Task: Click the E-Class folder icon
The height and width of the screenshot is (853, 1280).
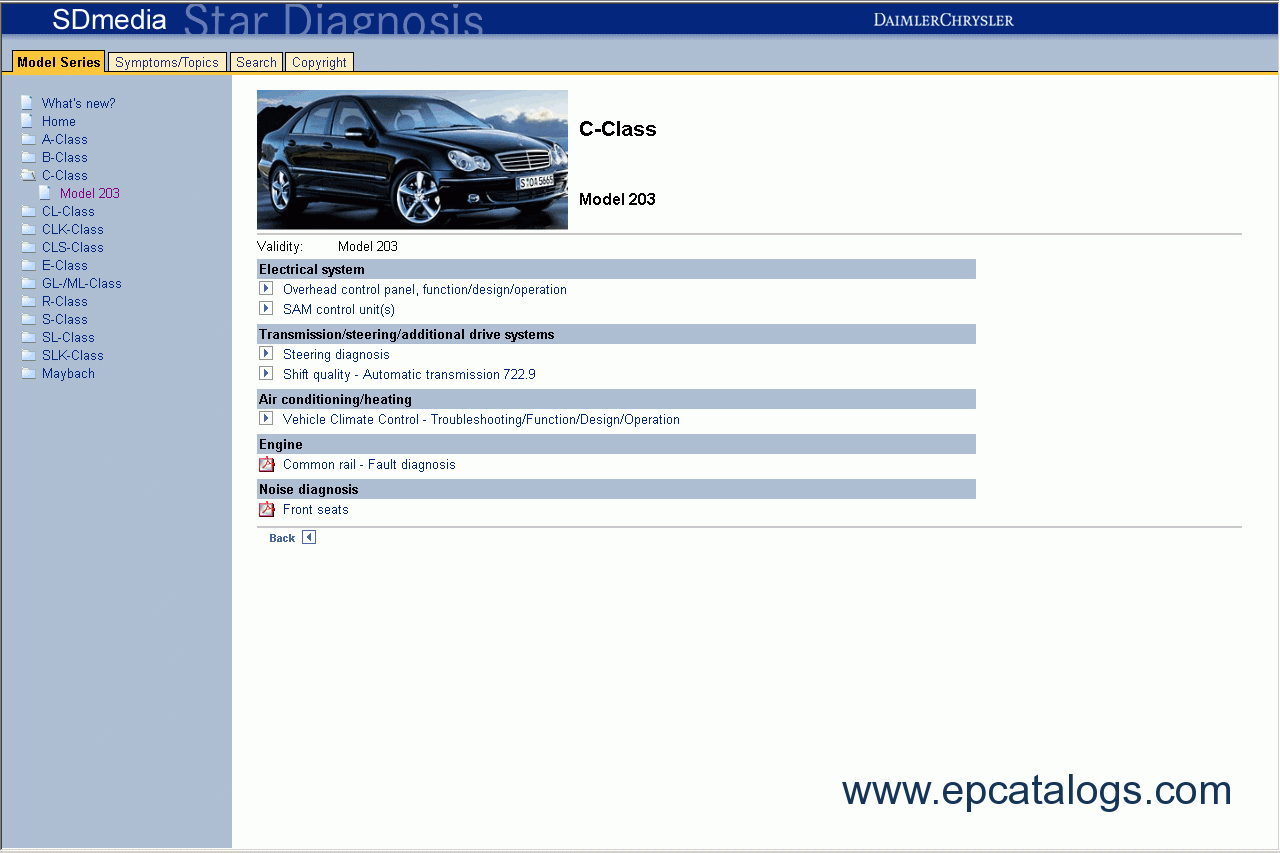Action: point(28,265)
